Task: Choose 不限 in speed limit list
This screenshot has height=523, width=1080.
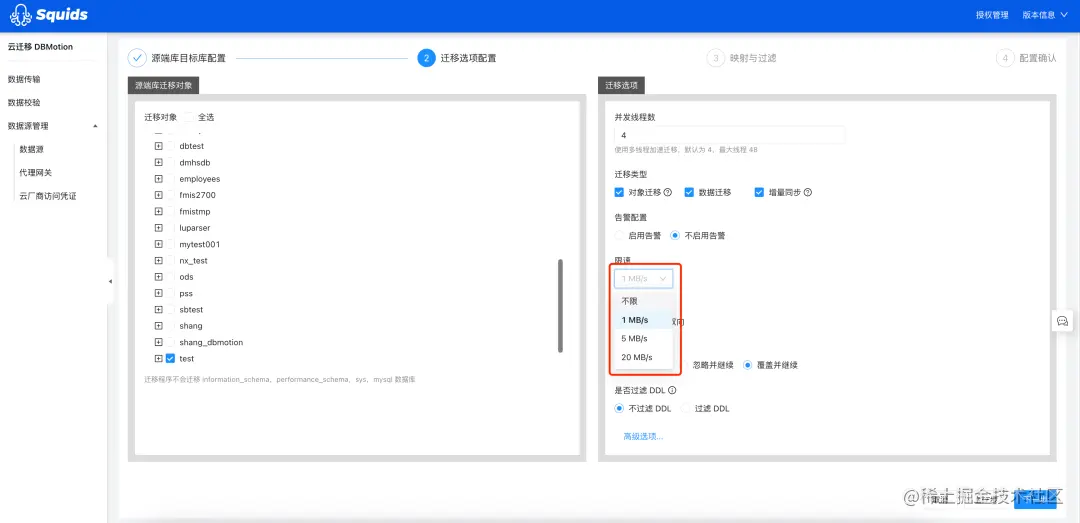Action: [x=643, y=301]
